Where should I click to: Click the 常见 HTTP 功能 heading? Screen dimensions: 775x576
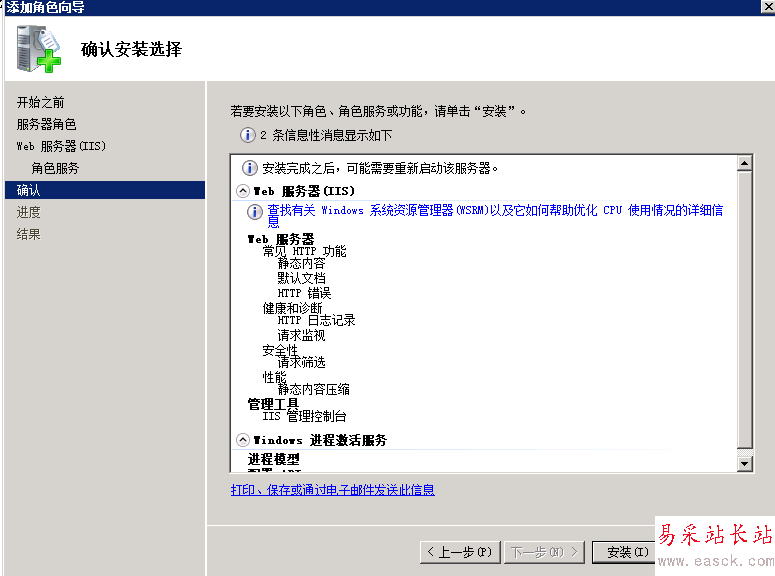304,251
